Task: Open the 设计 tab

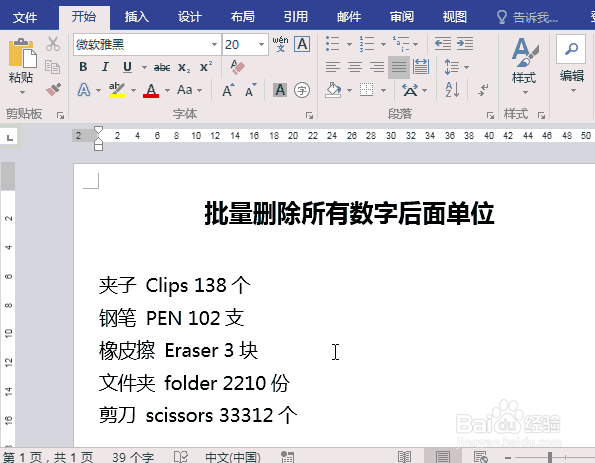Action: pyautogui.click(x=190, y=17)
